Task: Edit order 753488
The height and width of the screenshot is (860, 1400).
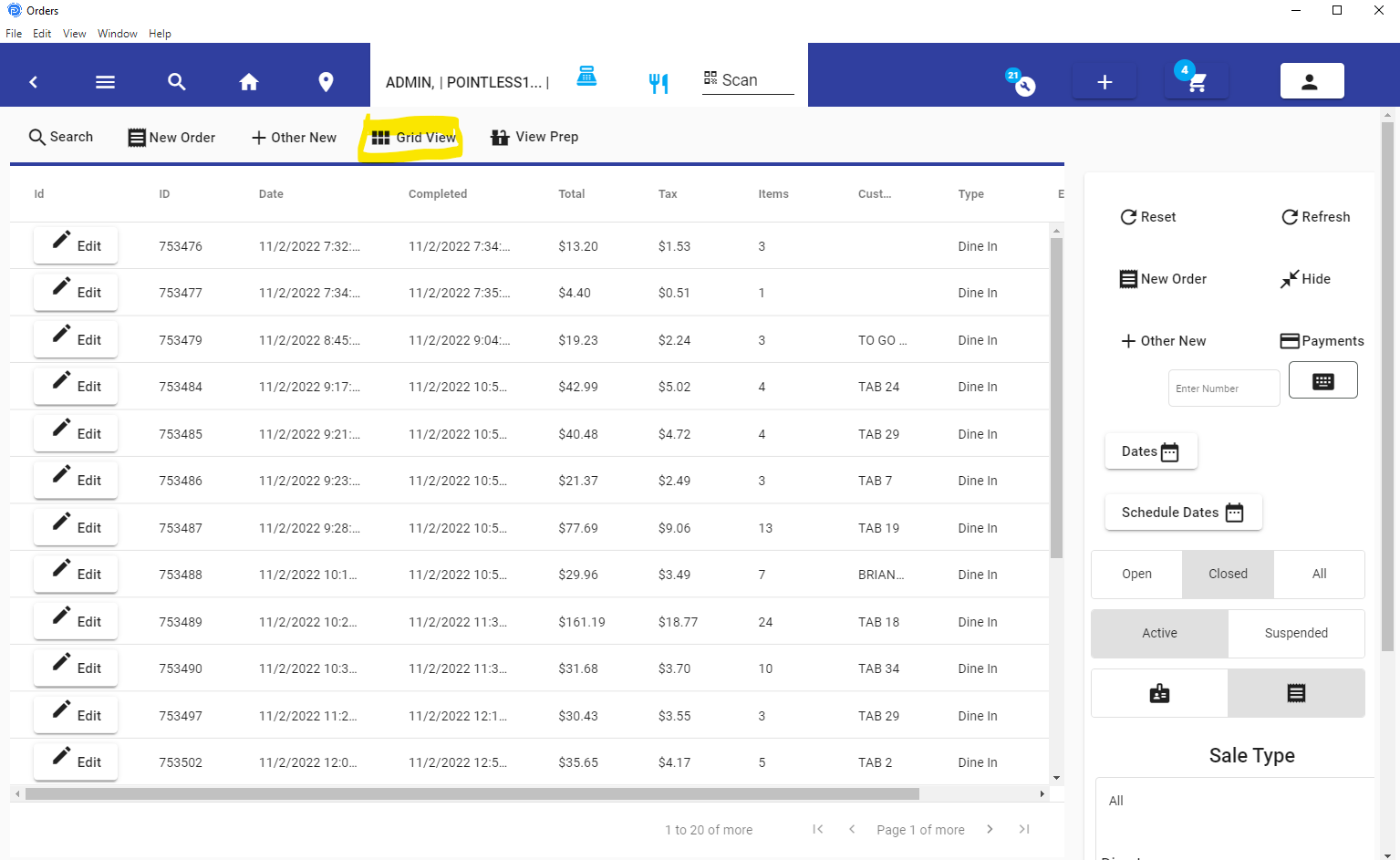Action: coord(76,574)
